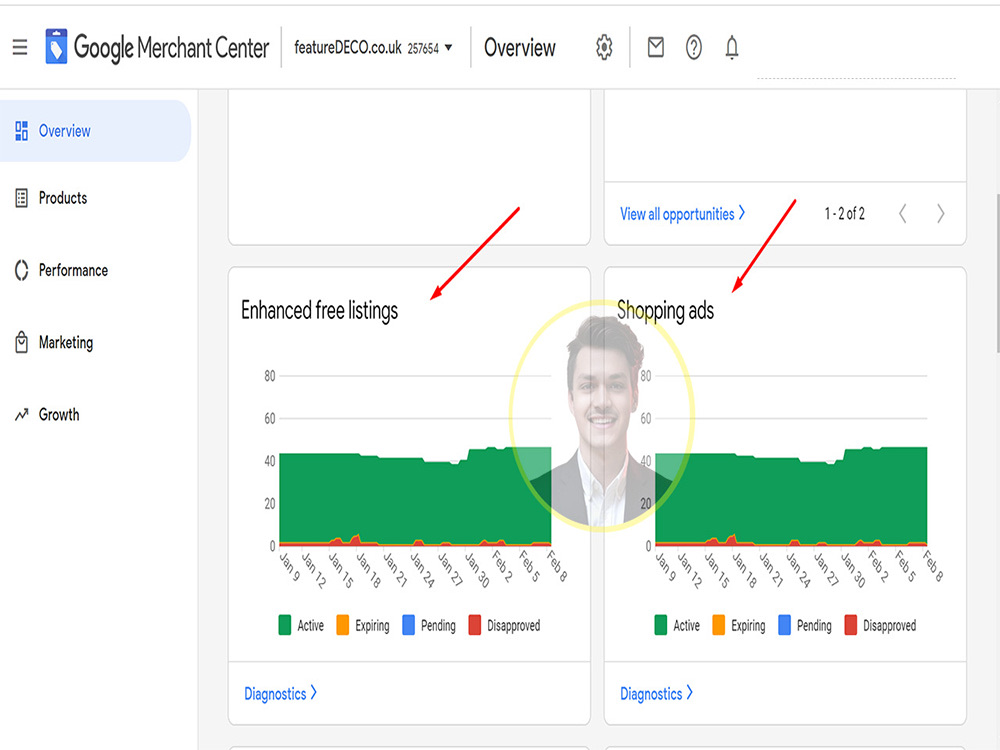This screenshot has height=750, width=1000.
Task: Open Performance in the sidebar
Action: 73,270
